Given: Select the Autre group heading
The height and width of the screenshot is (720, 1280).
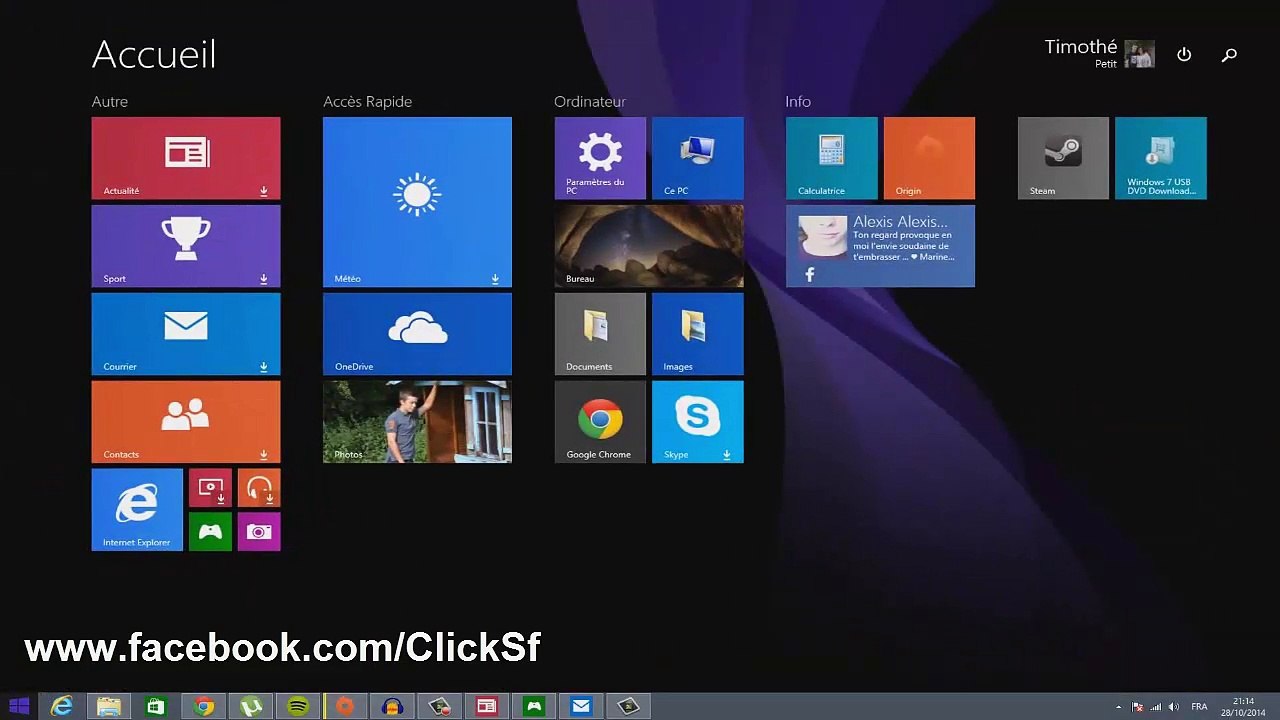Looking at the screenshot, I should pyautogui.click(x=110, y=102).
